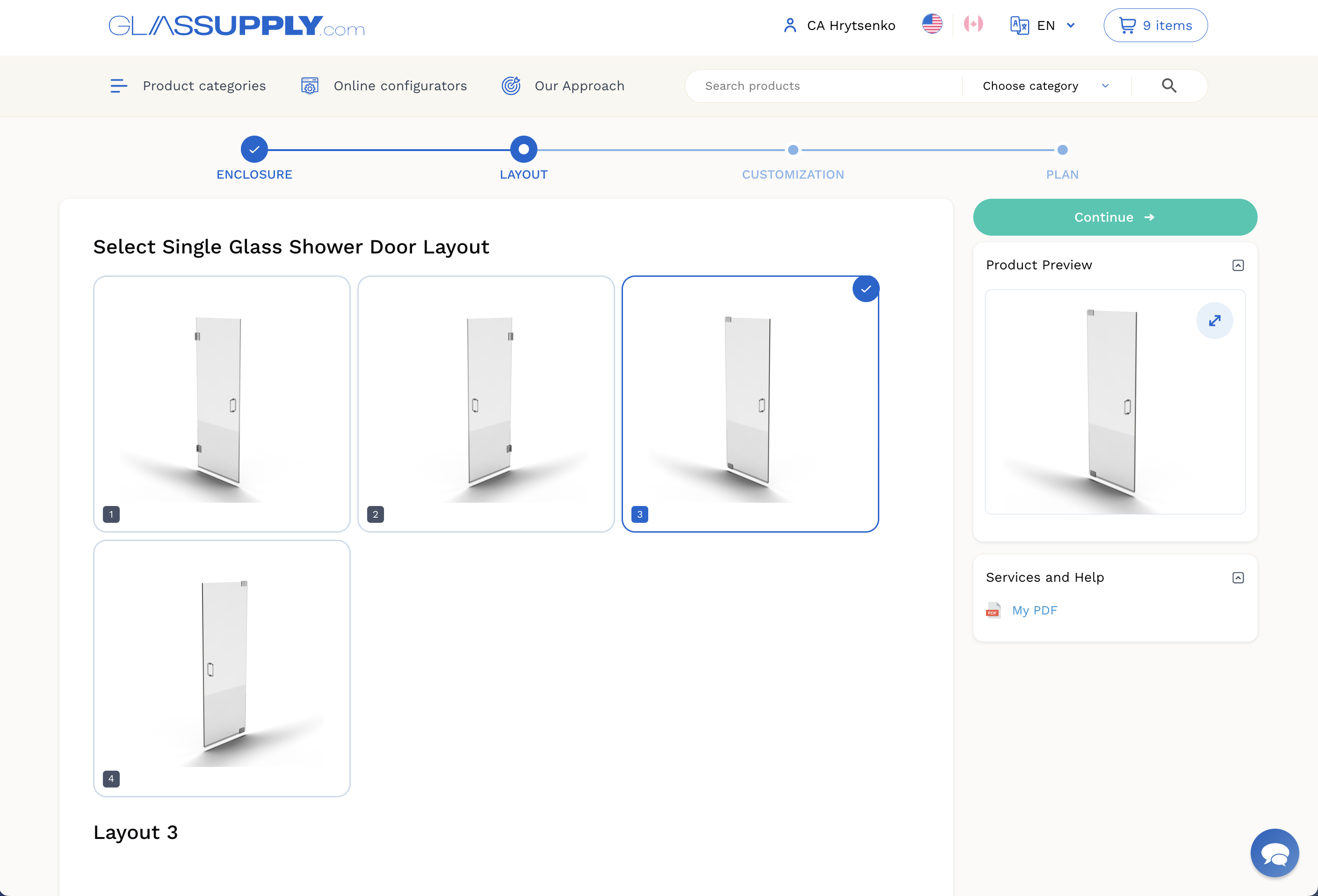Viewport: 1318px width, 896px height.
Task: Click the Continue button
Action: (x=1115, y=217)
